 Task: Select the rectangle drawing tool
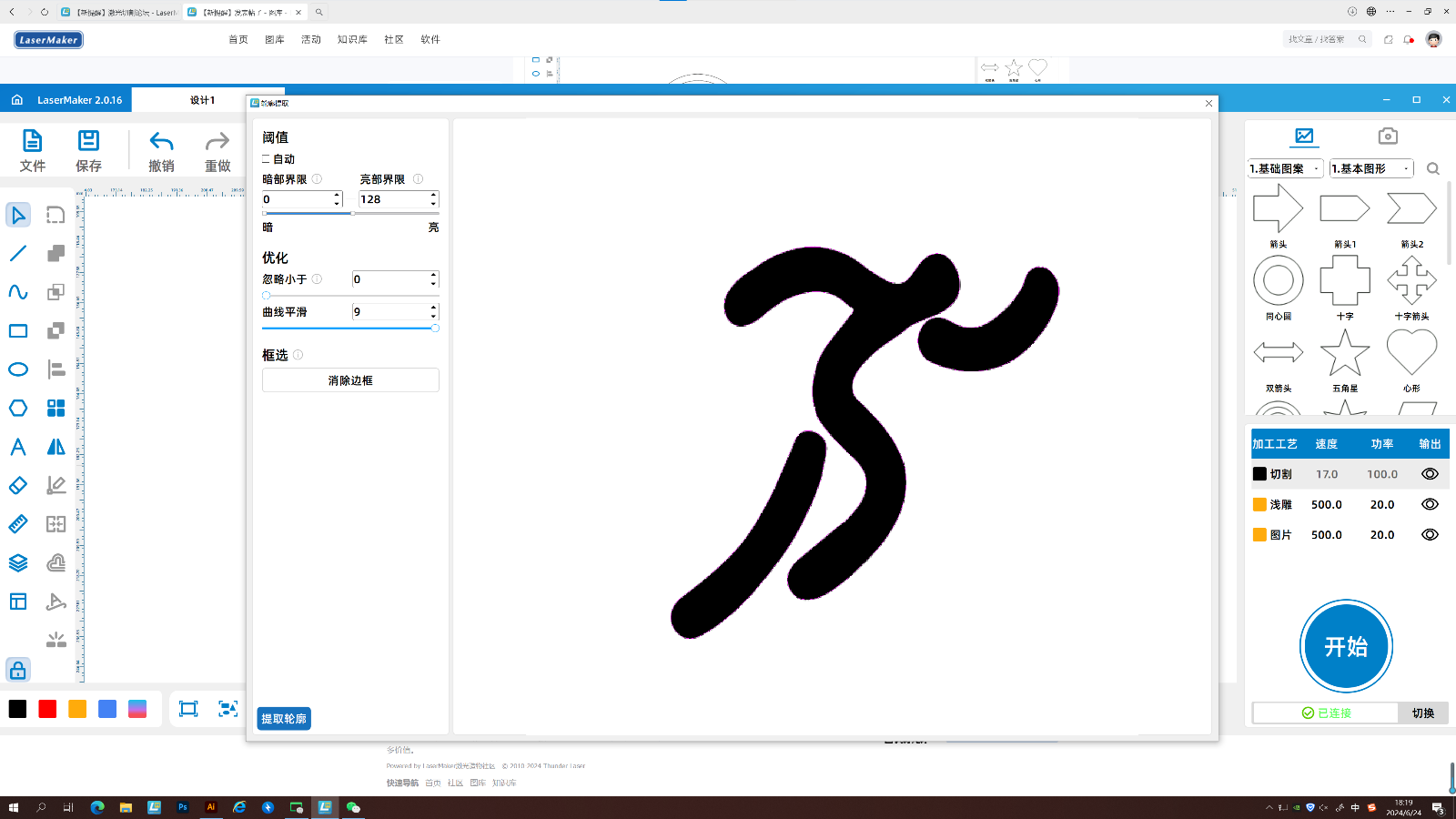(x=17, y=330)
